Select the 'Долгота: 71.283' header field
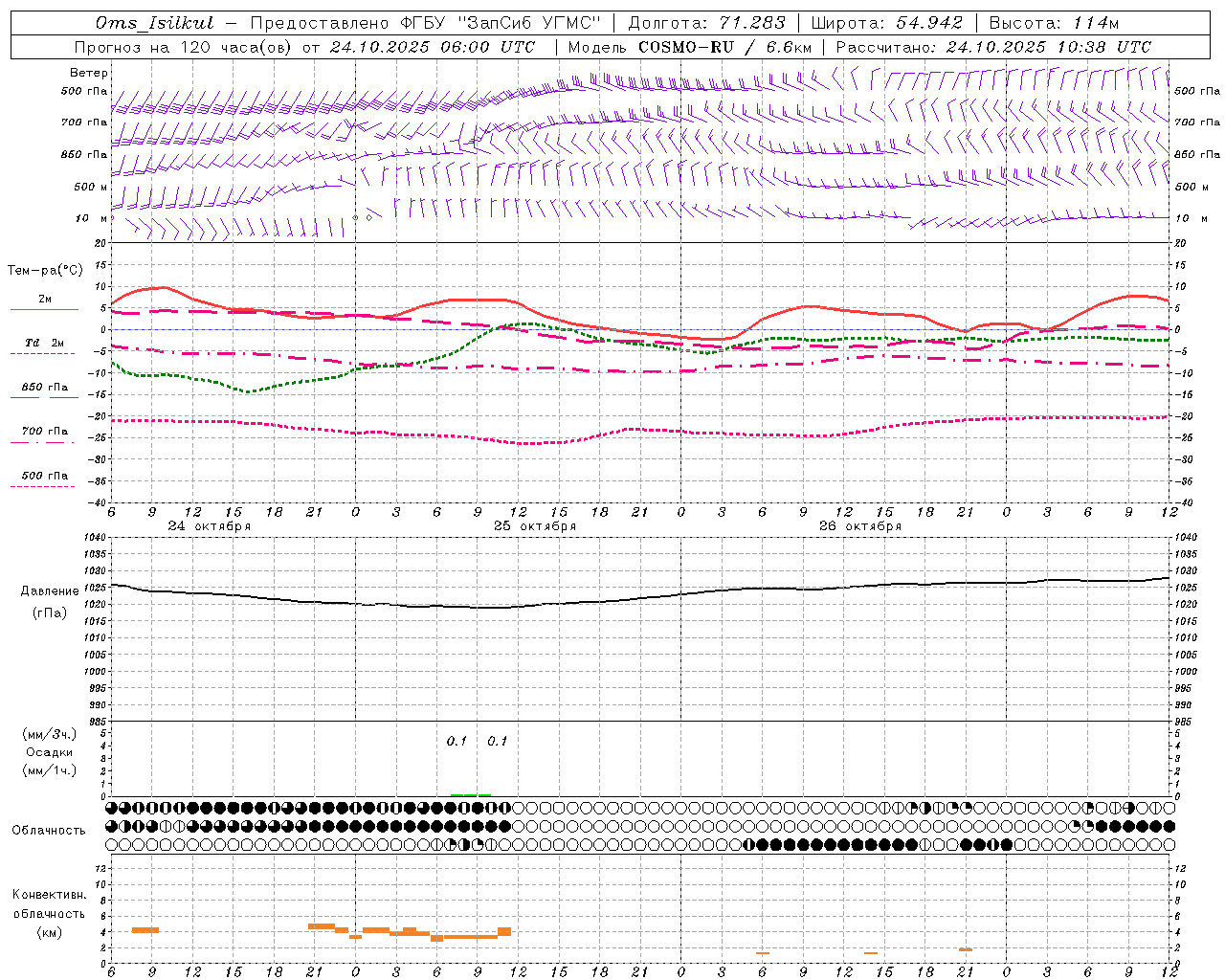Screen dimensions: 1225x980 pos(706,23)
